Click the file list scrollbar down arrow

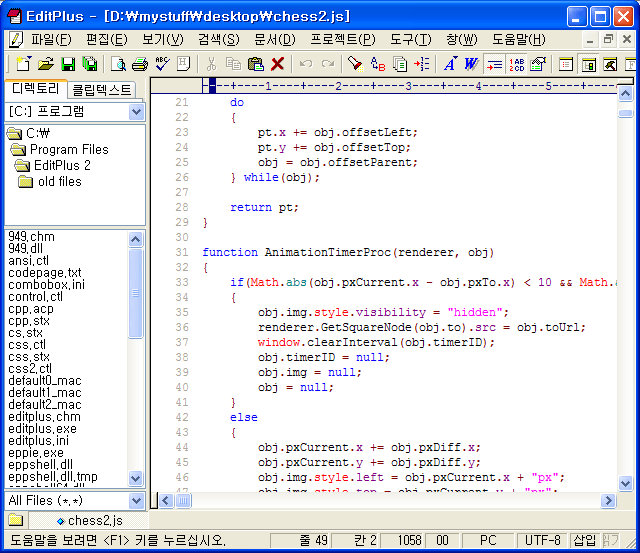point(137,480)
